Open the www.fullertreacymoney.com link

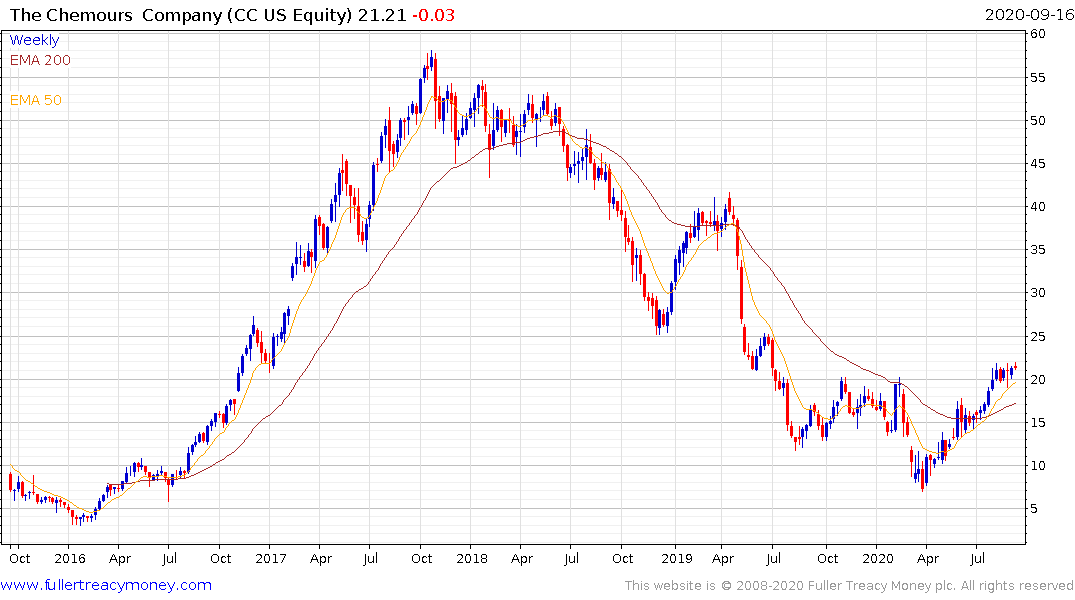pyautogui.click(x=106, y=585)
